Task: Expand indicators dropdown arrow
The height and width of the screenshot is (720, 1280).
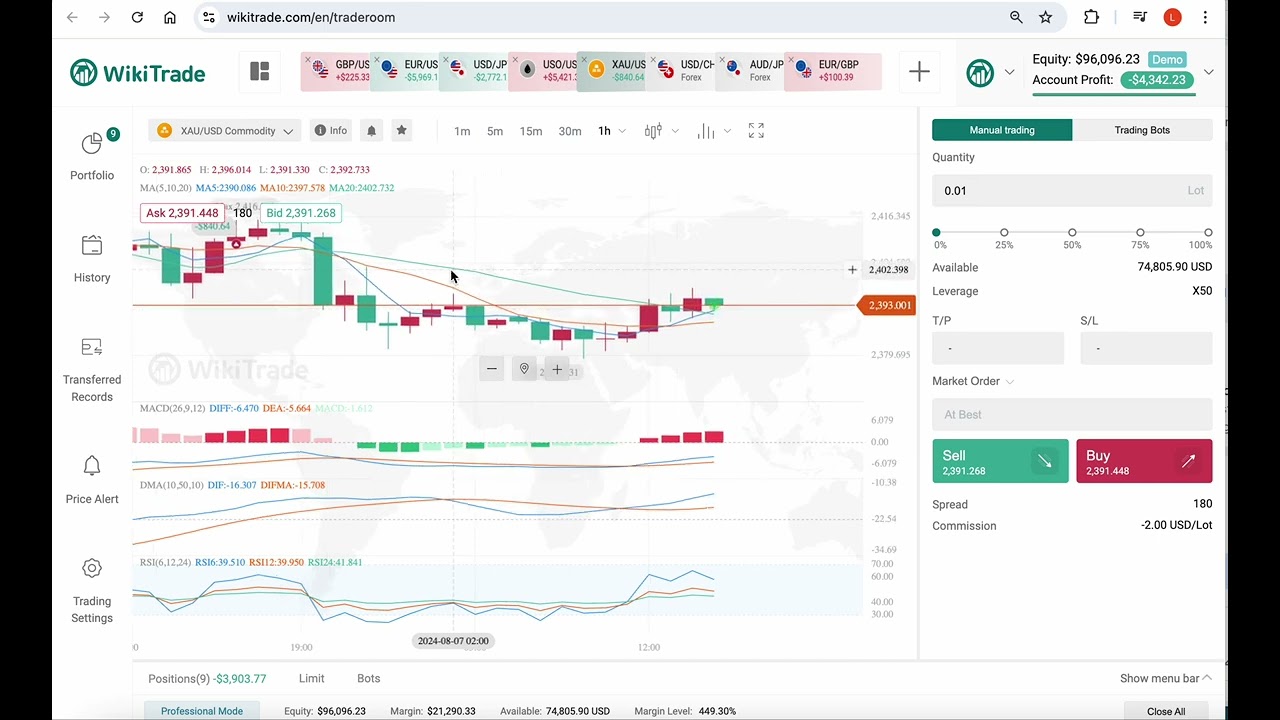Action: 727,131
